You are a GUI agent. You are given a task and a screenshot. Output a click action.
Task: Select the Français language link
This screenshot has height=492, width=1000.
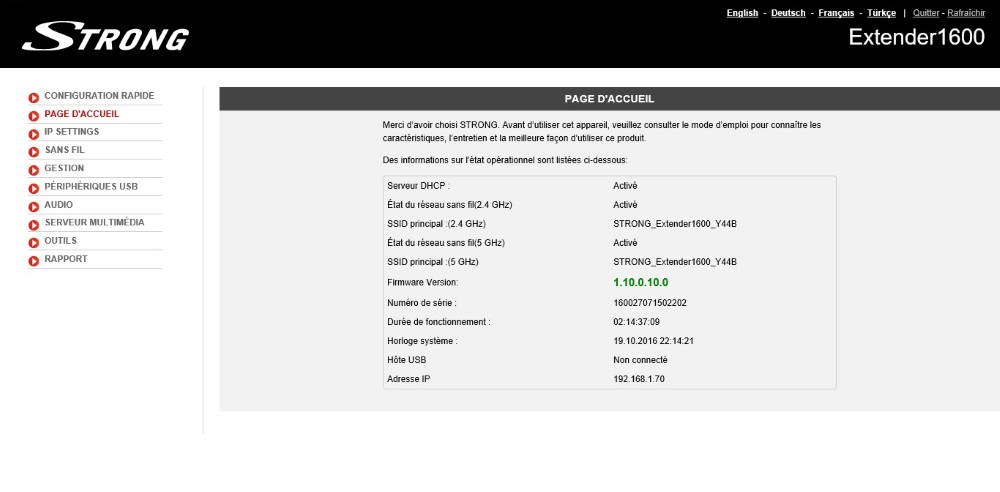pos(836,13)
